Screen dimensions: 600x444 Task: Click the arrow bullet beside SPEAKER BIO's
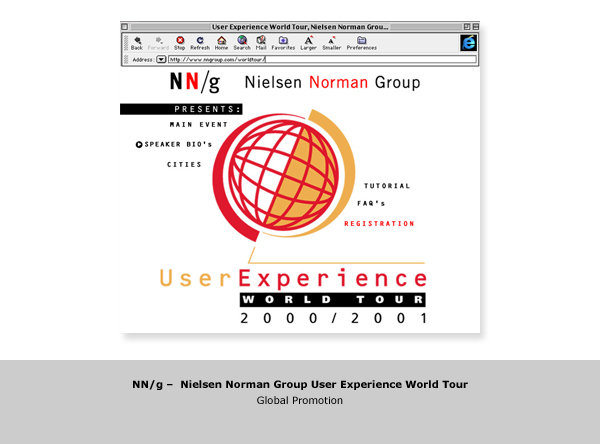click(139, 144)
